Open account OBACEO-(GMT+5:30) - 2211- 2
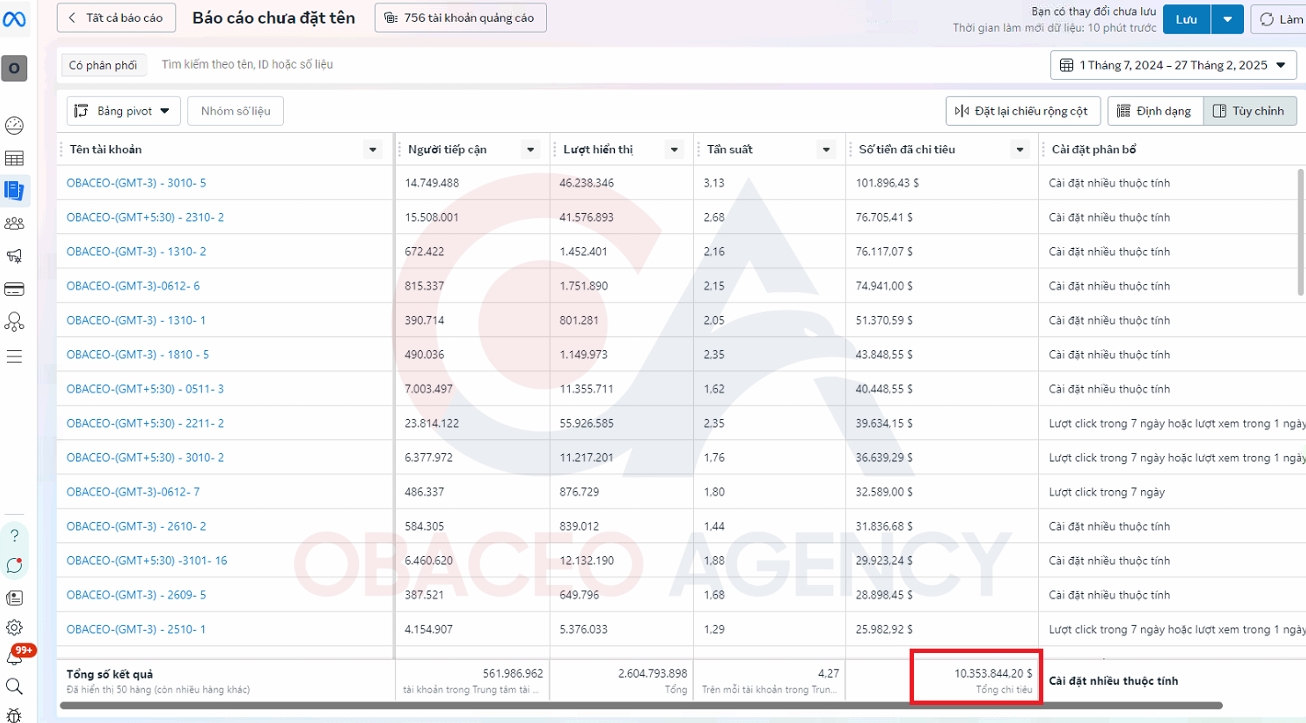The height and width of the screenshot is (723, 1306). coord(145,423)
